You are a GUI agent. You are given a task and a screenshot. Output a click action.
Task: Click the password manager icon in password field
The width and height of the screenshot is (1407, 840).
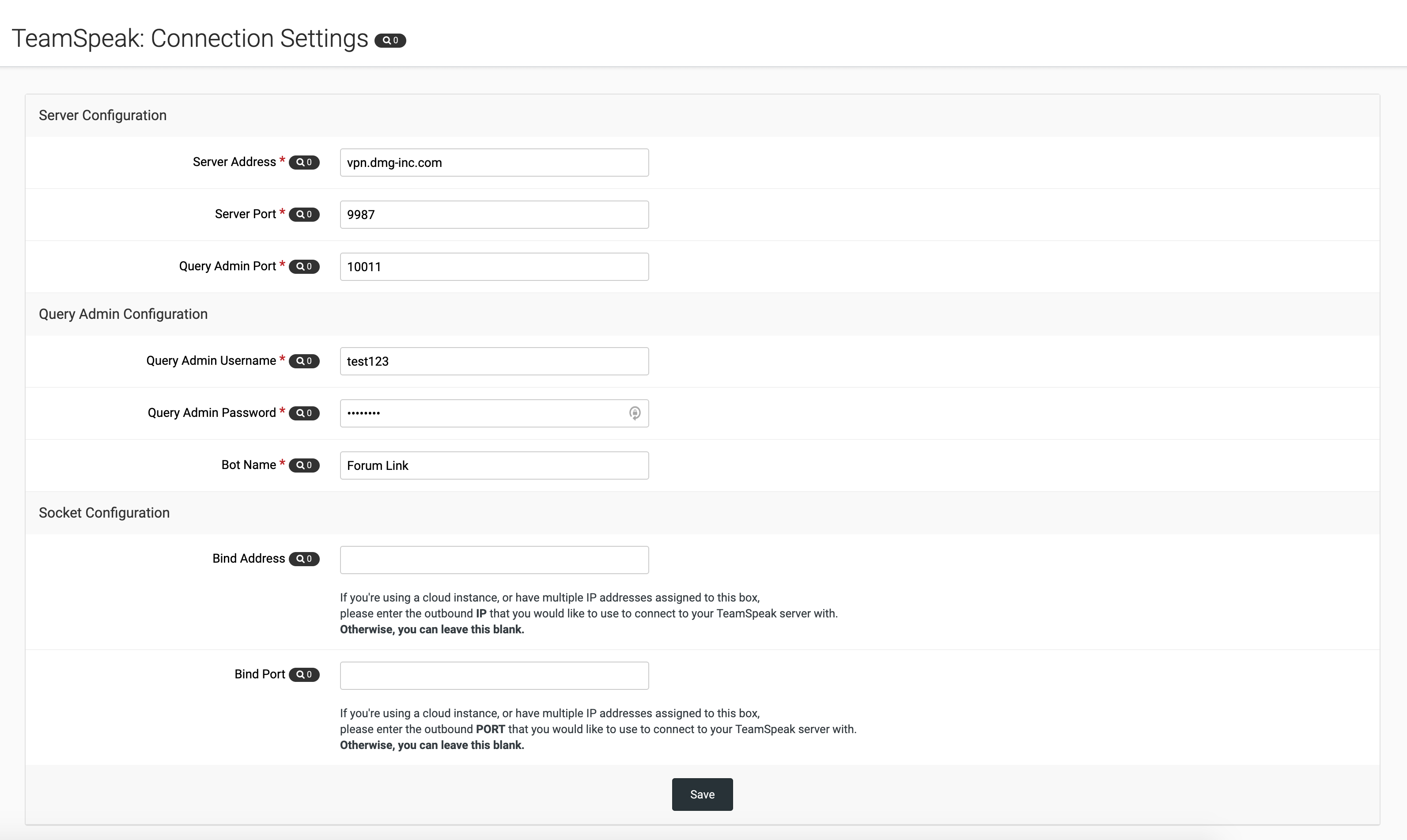[x=635, y=413]
